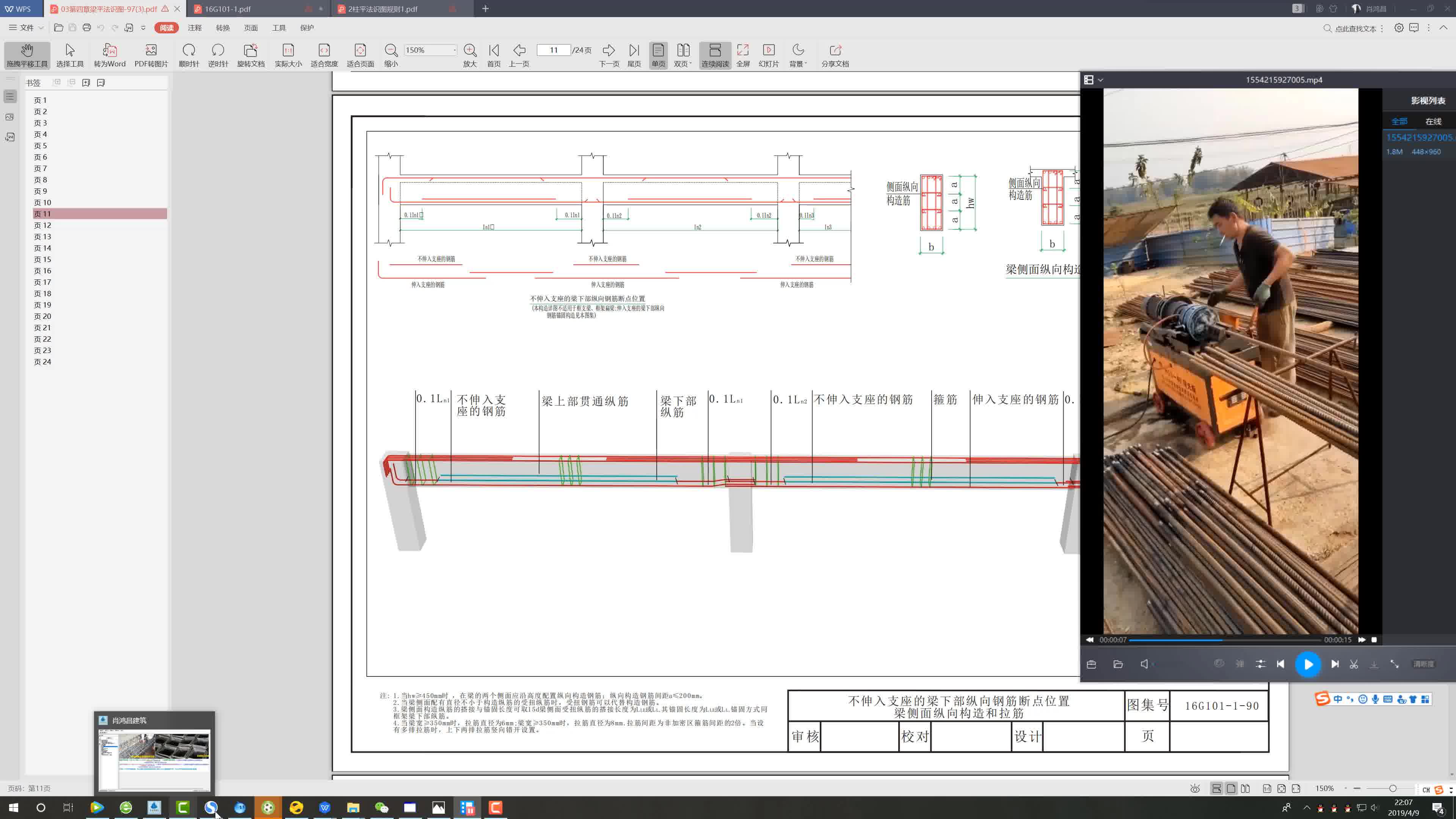Go to the next page (下一页) arrow
The image size is (1456, 819).
[609, 50]
